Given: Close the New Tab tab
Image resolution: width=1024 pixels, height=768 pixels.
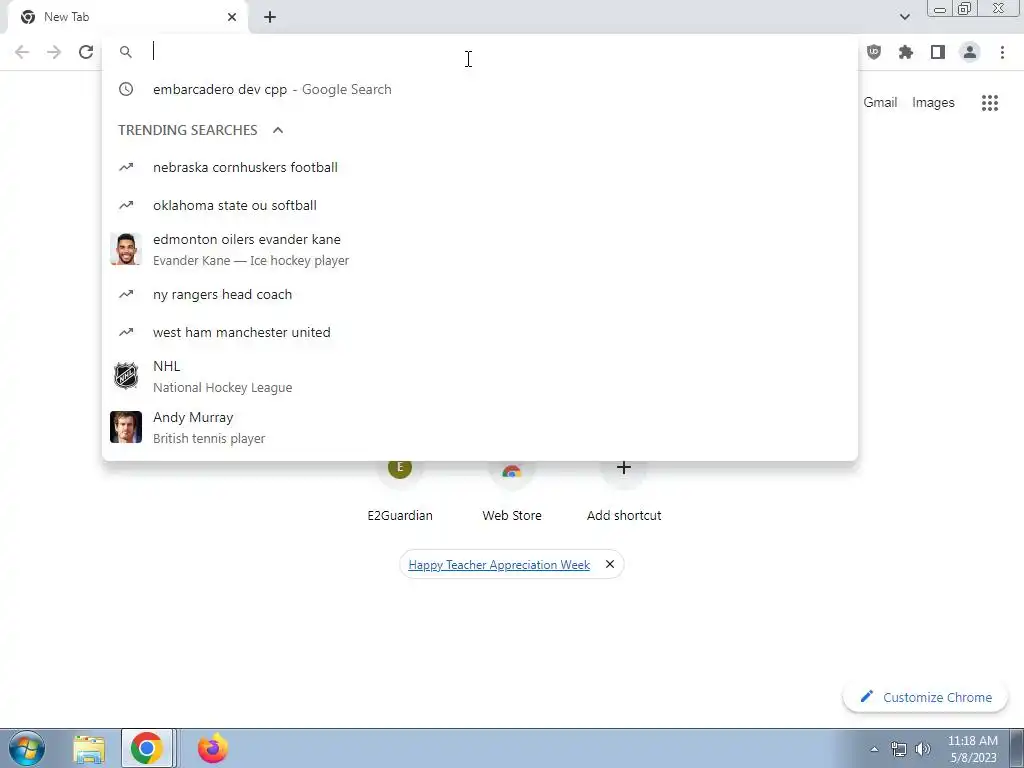Looking at the screenshot, I should coord(232,17).
